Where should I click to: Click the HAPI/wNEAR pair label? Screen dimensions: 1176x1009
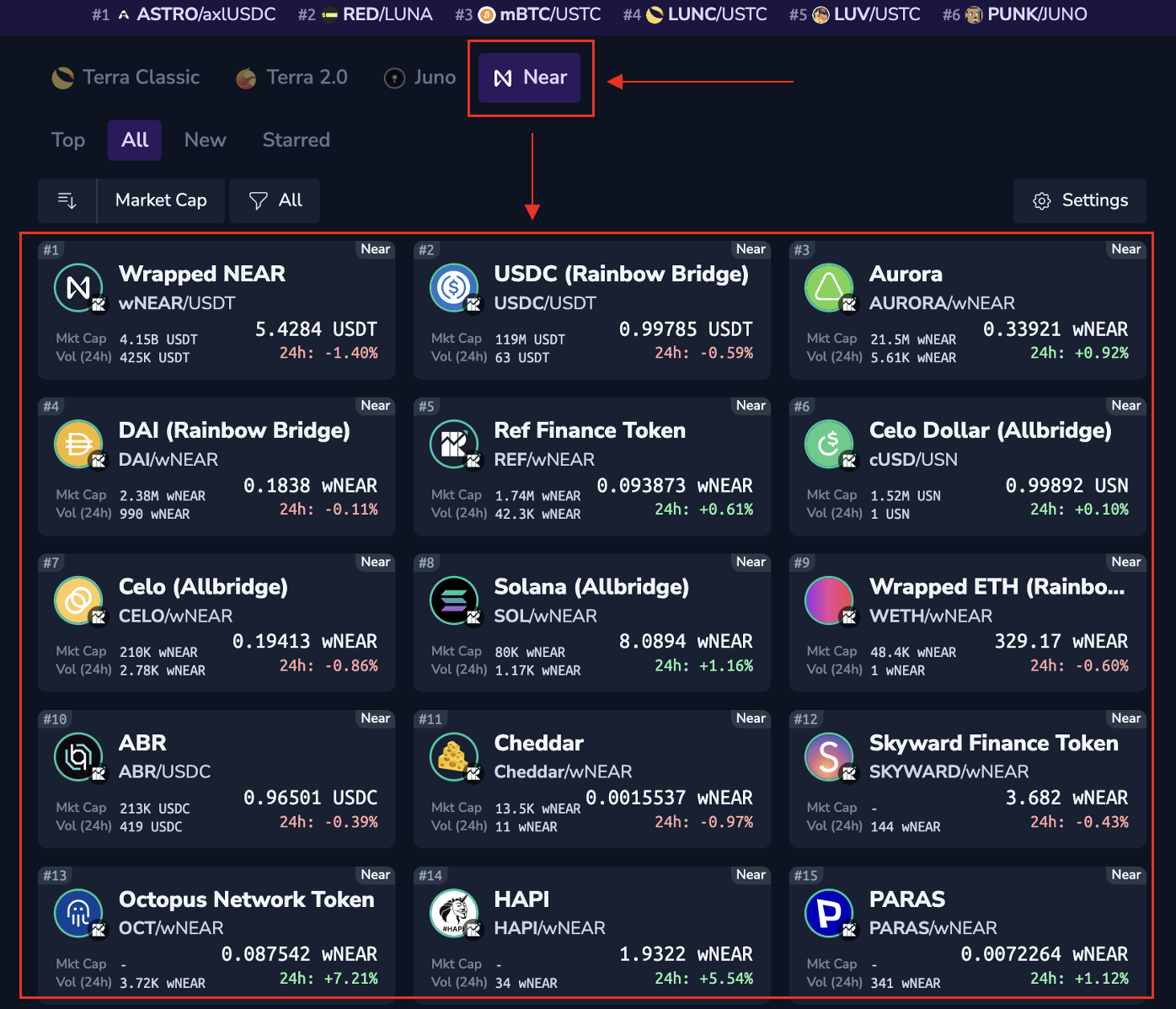click(x=549, y=928)
